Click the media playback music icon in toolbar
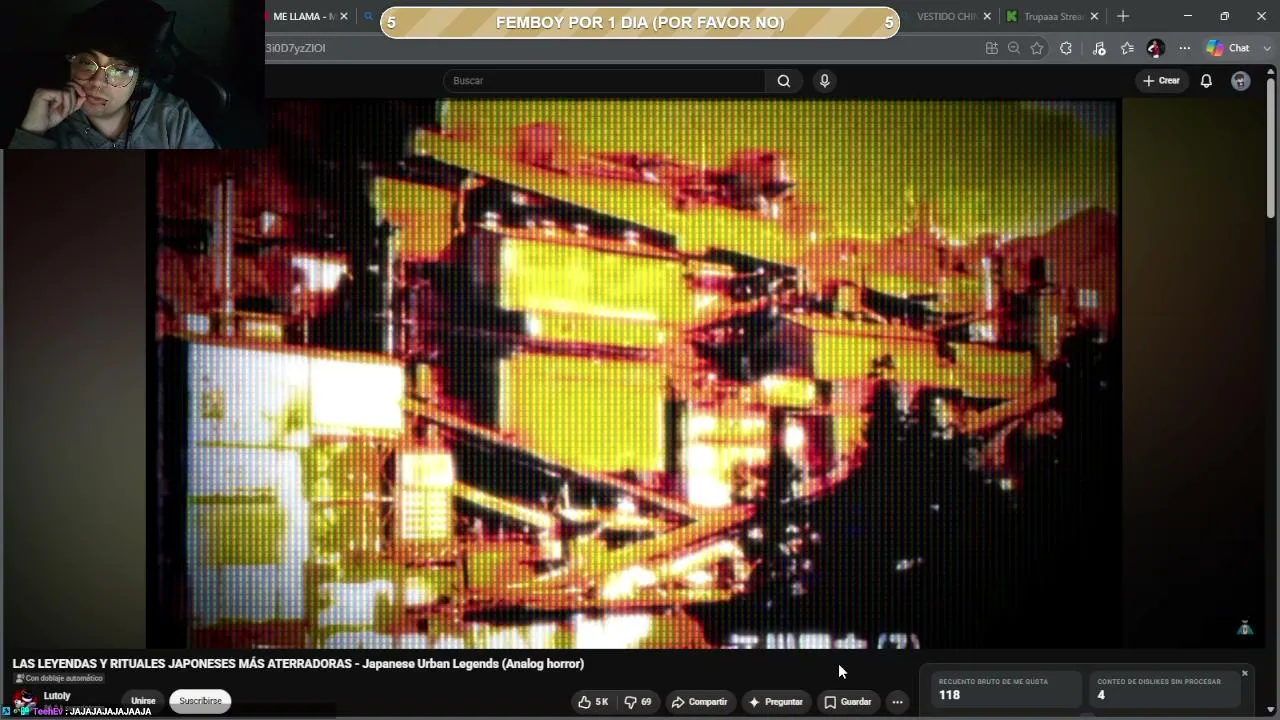The width and height of the screenshot is (1280, 720). click(x=1099, y=48)
